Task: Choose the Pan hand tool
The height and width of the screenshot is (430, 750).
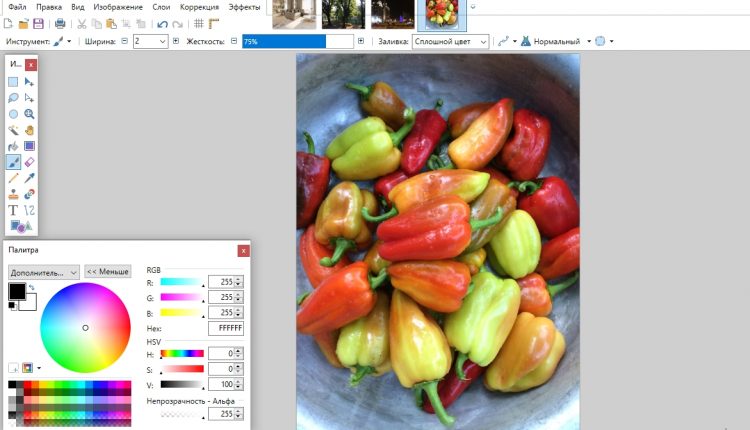Action: [29, 130]
